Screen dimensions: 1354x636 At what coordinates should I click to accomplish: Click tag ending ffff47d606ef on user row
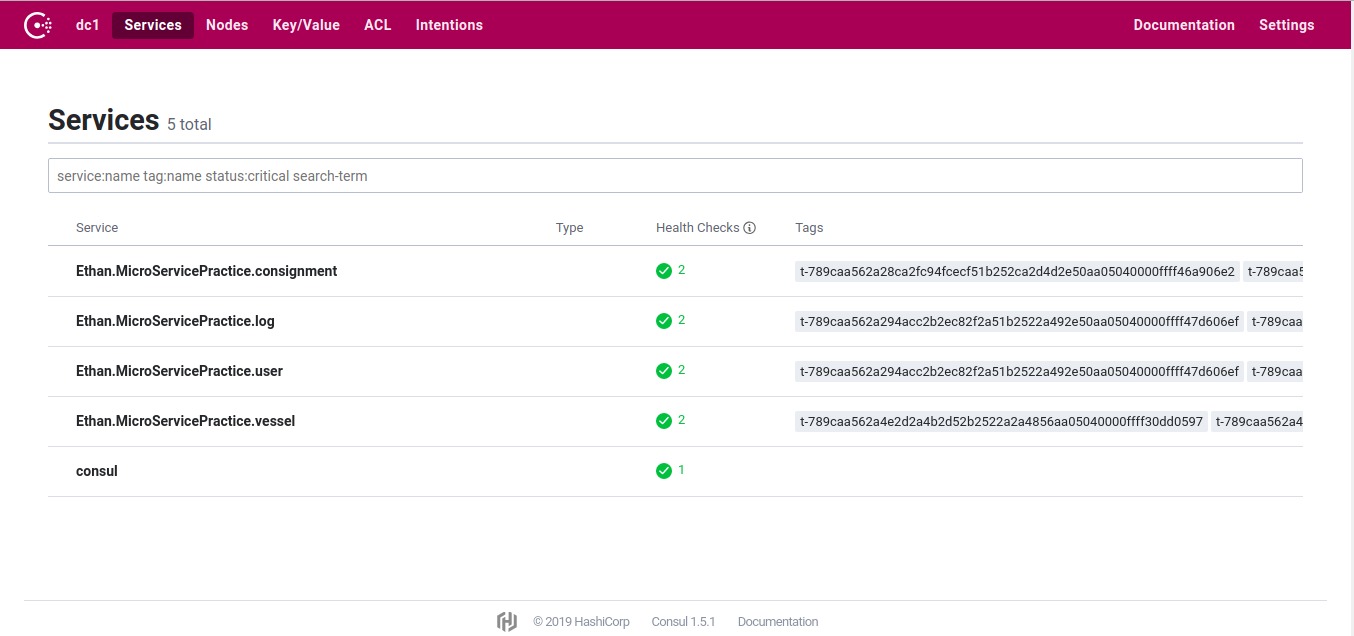(1019, 371)
